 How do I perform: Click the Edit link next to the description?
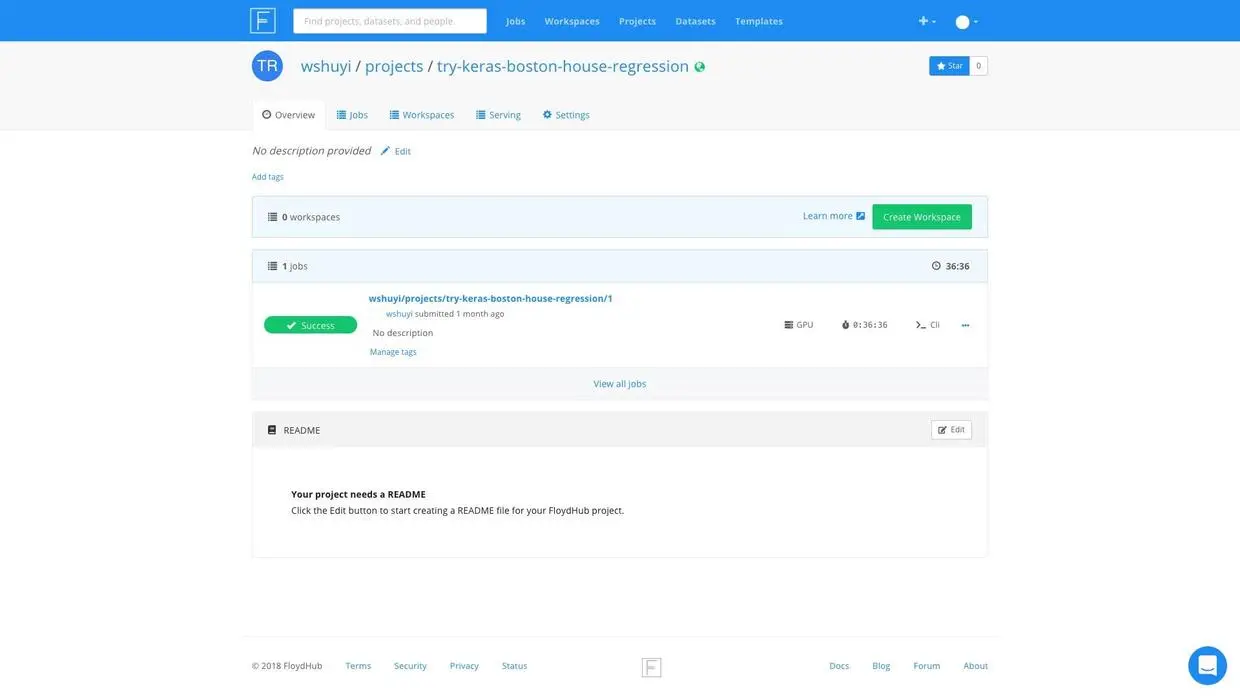click(x=403, y=151)
